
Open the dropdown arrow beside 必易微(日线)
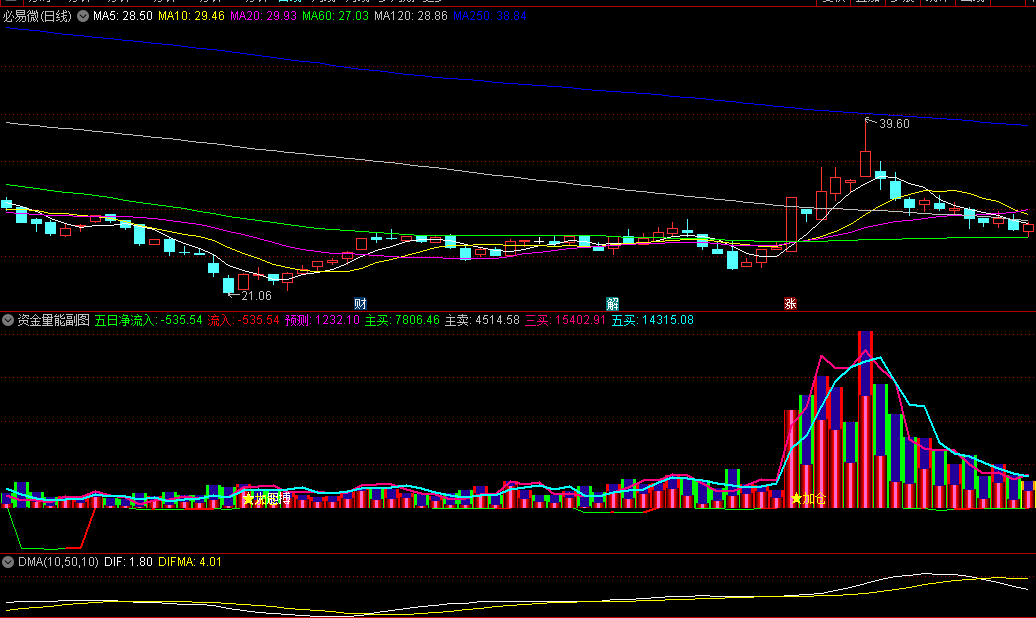coord(83,16)
